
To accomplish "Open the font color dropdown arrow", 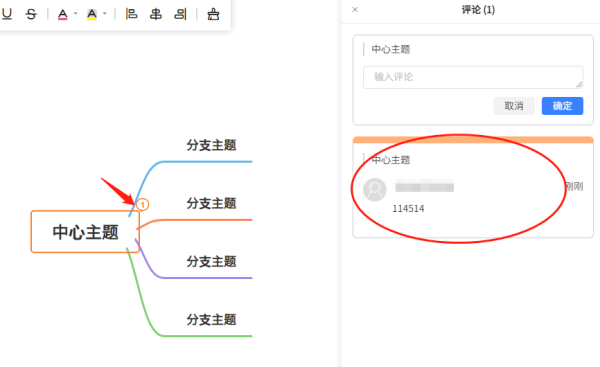I will click(75, 14).
